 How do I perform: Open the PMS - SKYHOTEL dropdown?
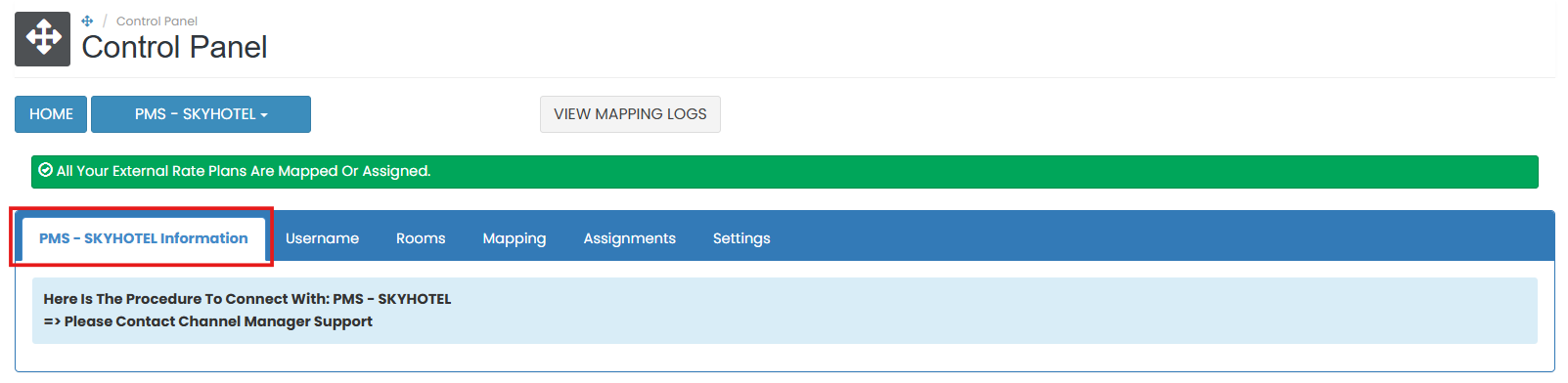coord(201,114)
